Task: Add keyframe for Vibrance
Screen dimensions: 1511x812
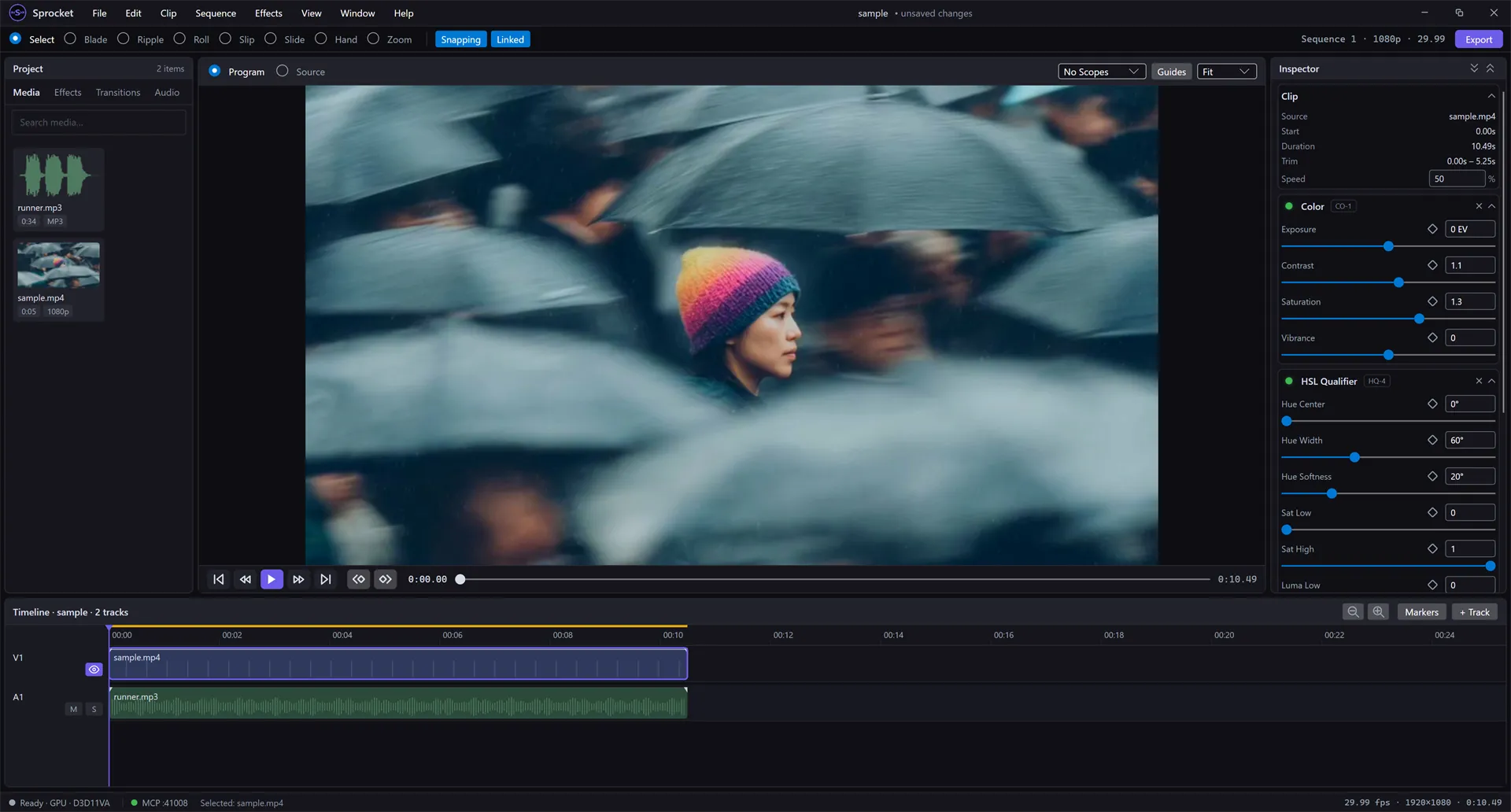Action: pos(1432,338)
